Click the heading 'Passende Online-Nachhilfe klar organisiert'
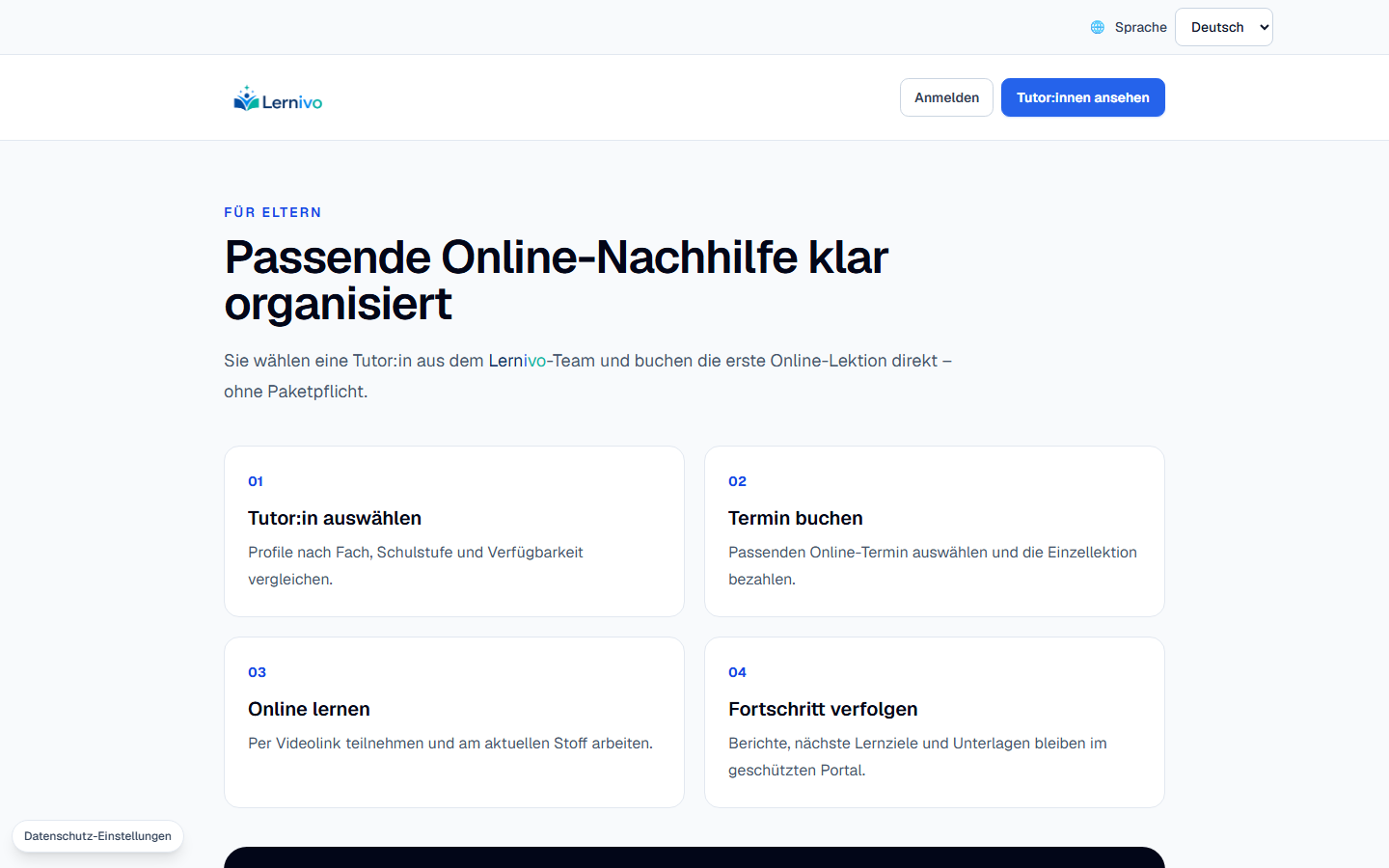The image size is (1389, 868). pyautogui.click(x=557, y=280)
